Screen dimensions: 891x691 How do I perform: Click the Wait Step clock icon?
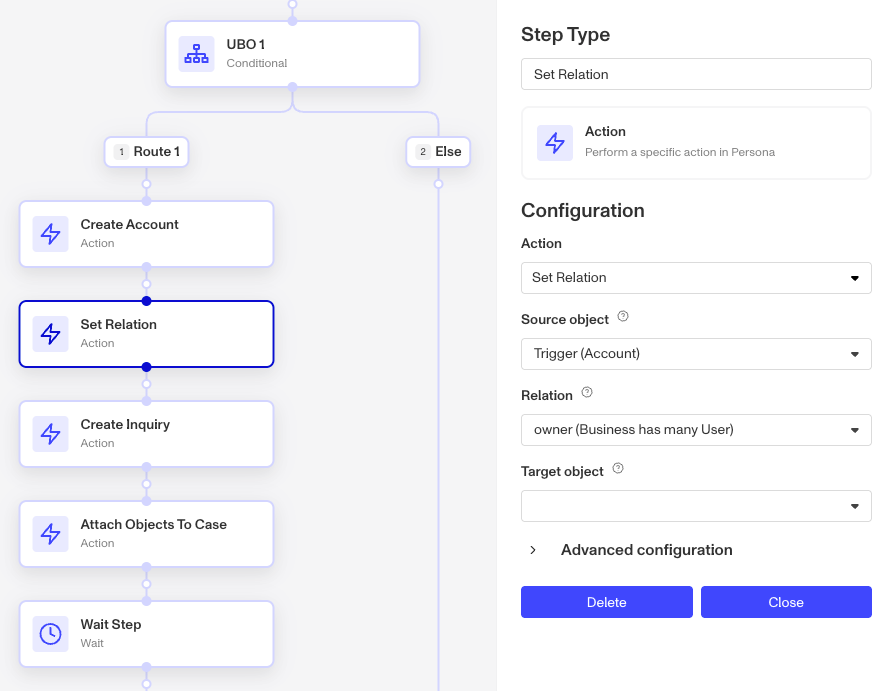pyautogui.click(x=51, y=634)
